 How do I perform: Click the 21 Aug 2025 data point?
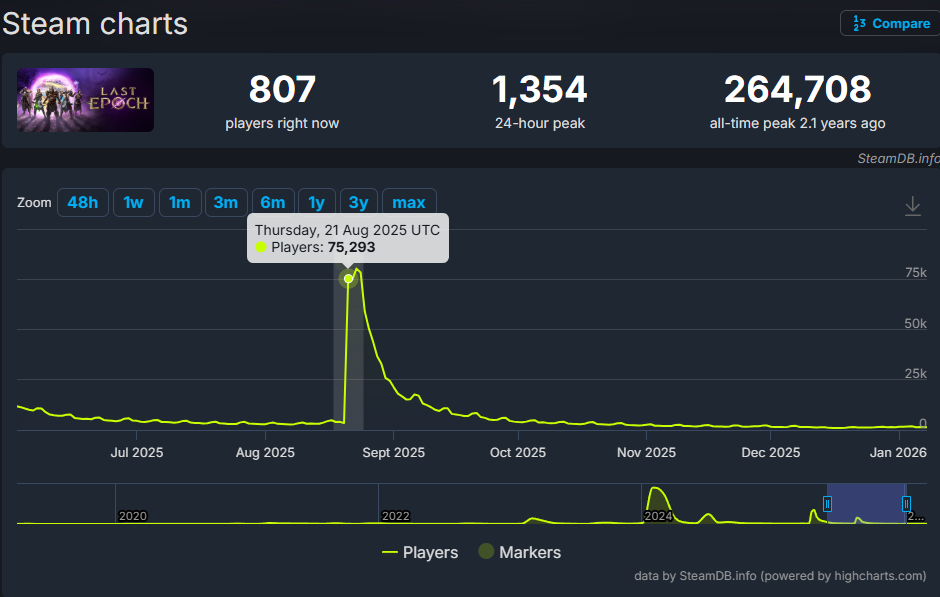[x=348, y=278]
